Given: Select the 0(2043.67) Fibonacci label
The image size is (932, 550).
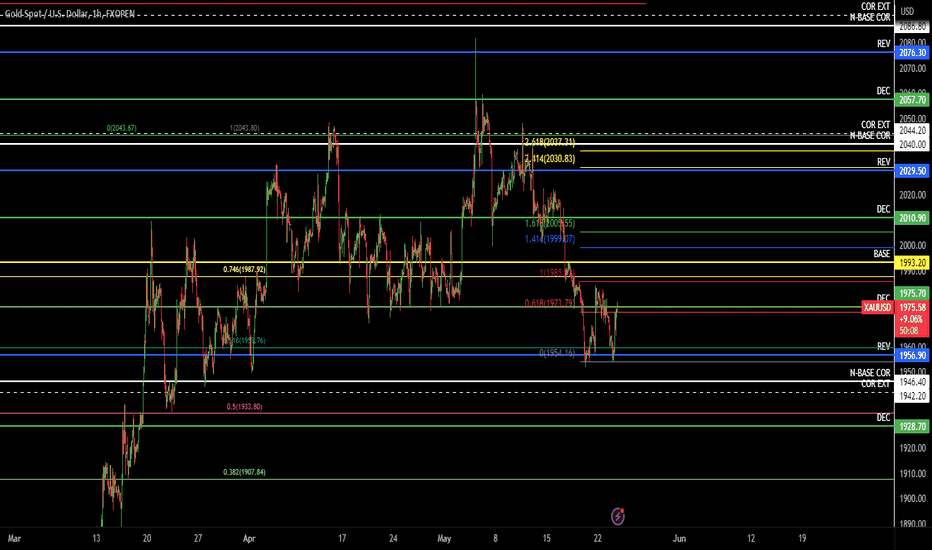Looking at the screenshot, I should coord(121,128).
